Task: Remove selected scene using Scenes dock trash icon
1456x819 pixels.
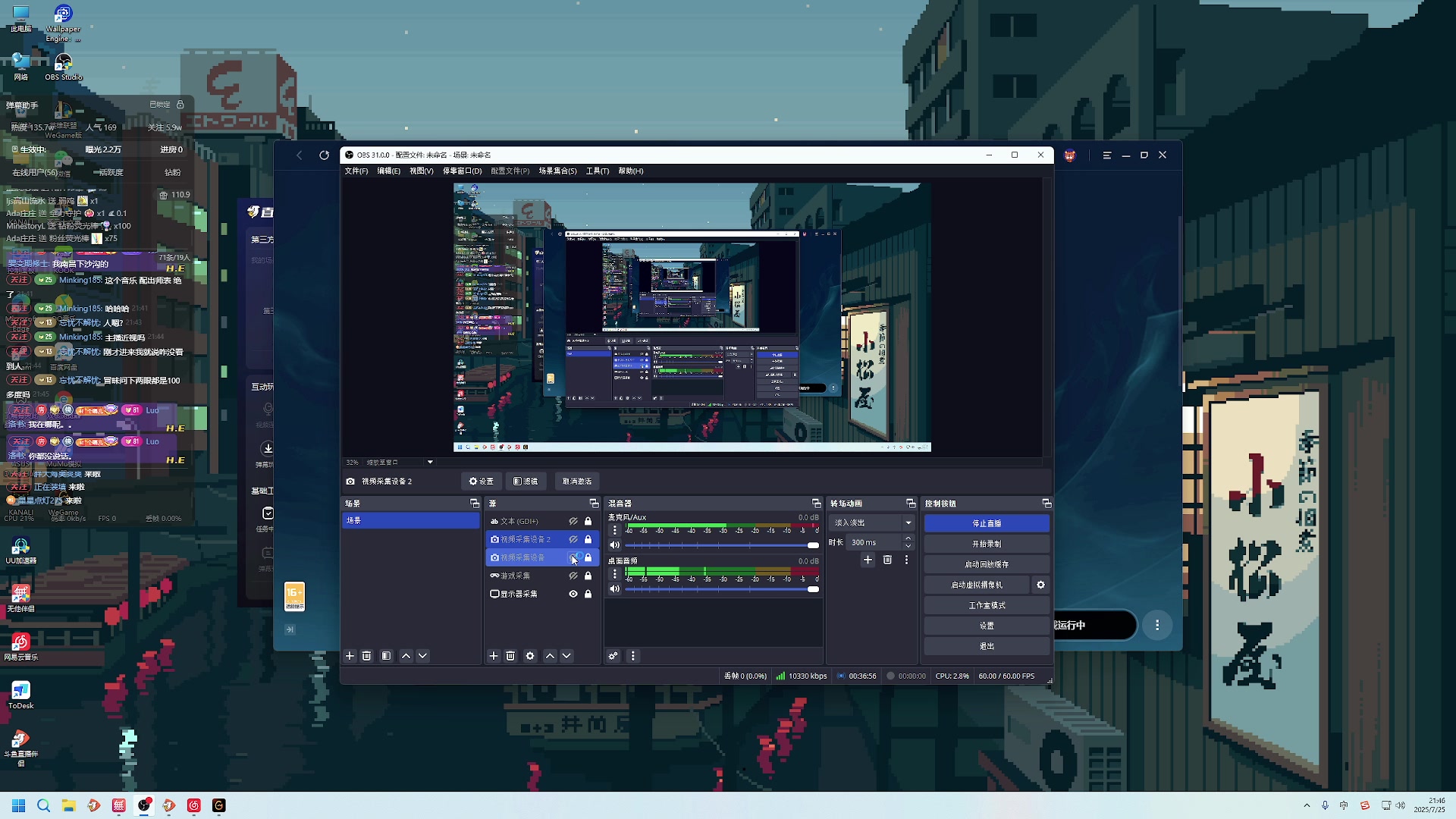Action: 366,656
